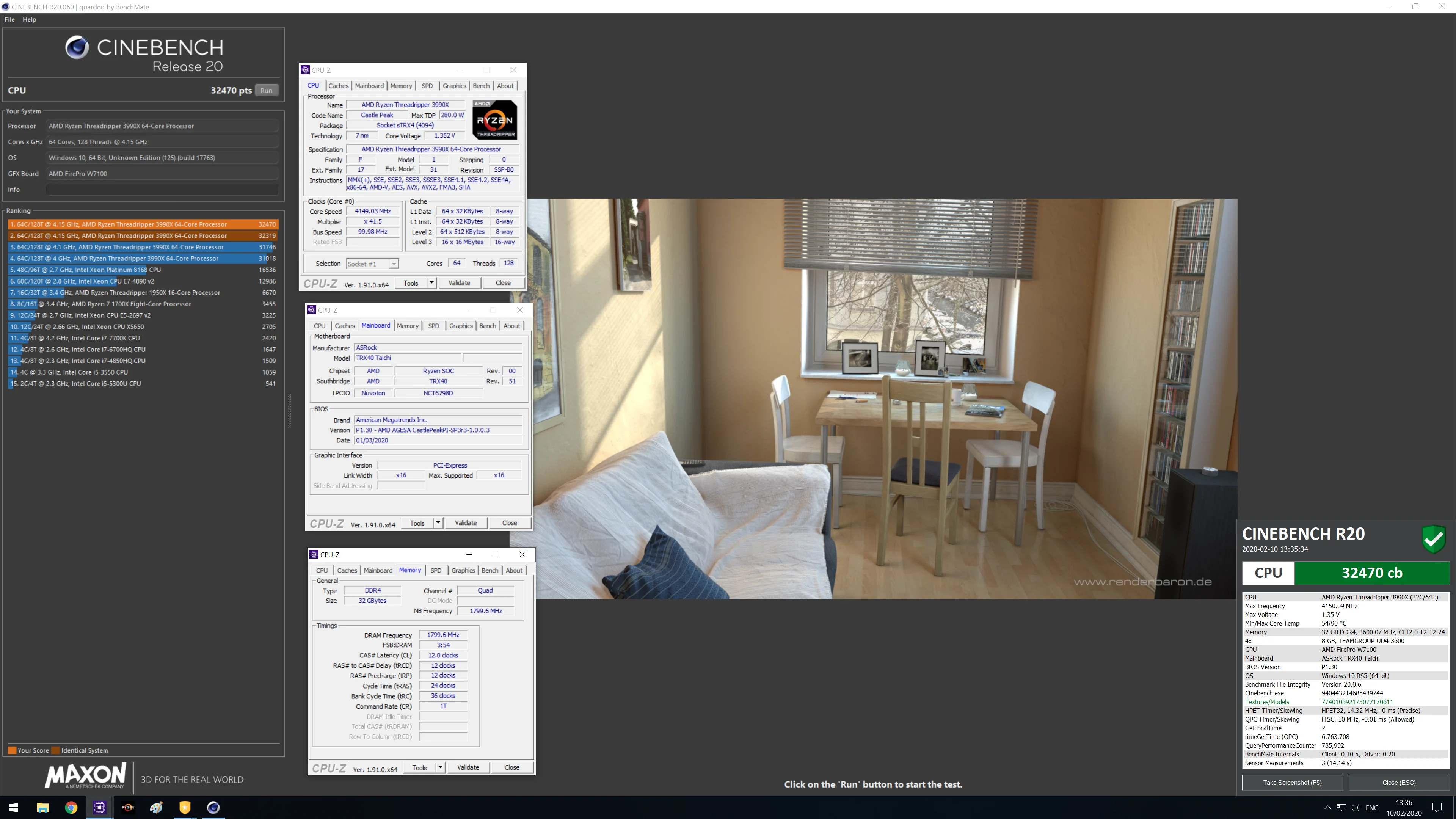Open File Explorer from taskbar
1456x819 pixels.
point(42,807)
